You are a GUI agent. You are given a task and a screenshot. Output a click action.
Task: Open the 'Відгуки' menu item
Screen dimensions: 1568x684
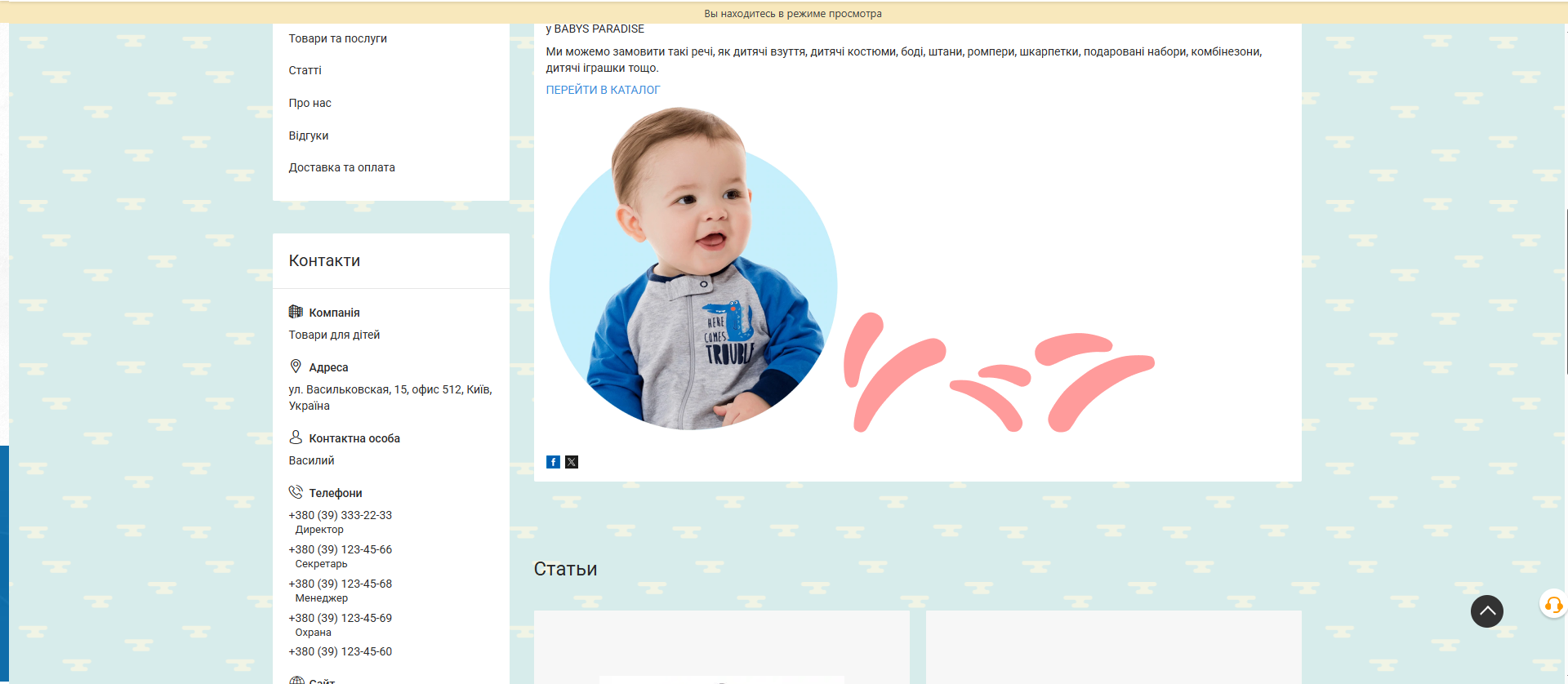pyautogui.click(x=308, y=135)
